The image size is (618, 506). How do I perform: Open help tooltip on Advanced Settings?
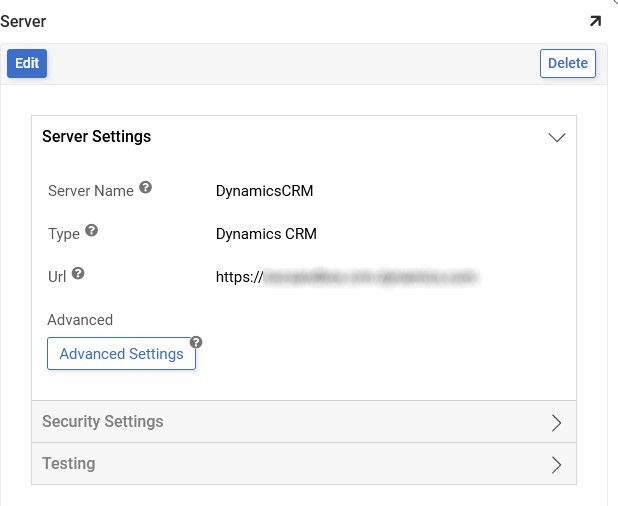[196, 342]
